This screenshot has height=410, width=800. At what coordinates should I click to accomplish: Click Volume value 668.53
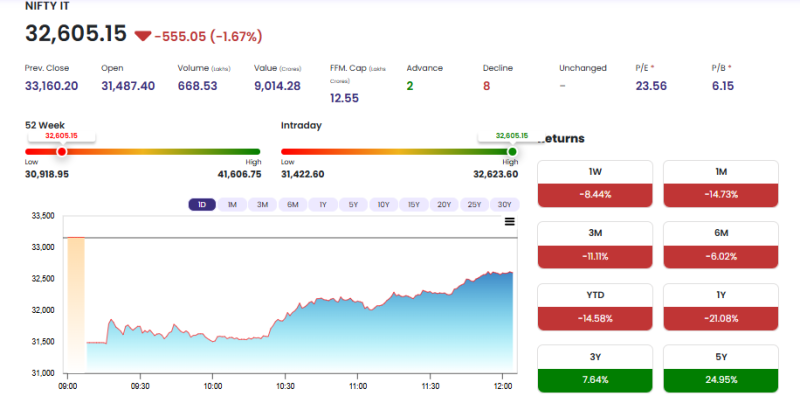tap(197, 86)
